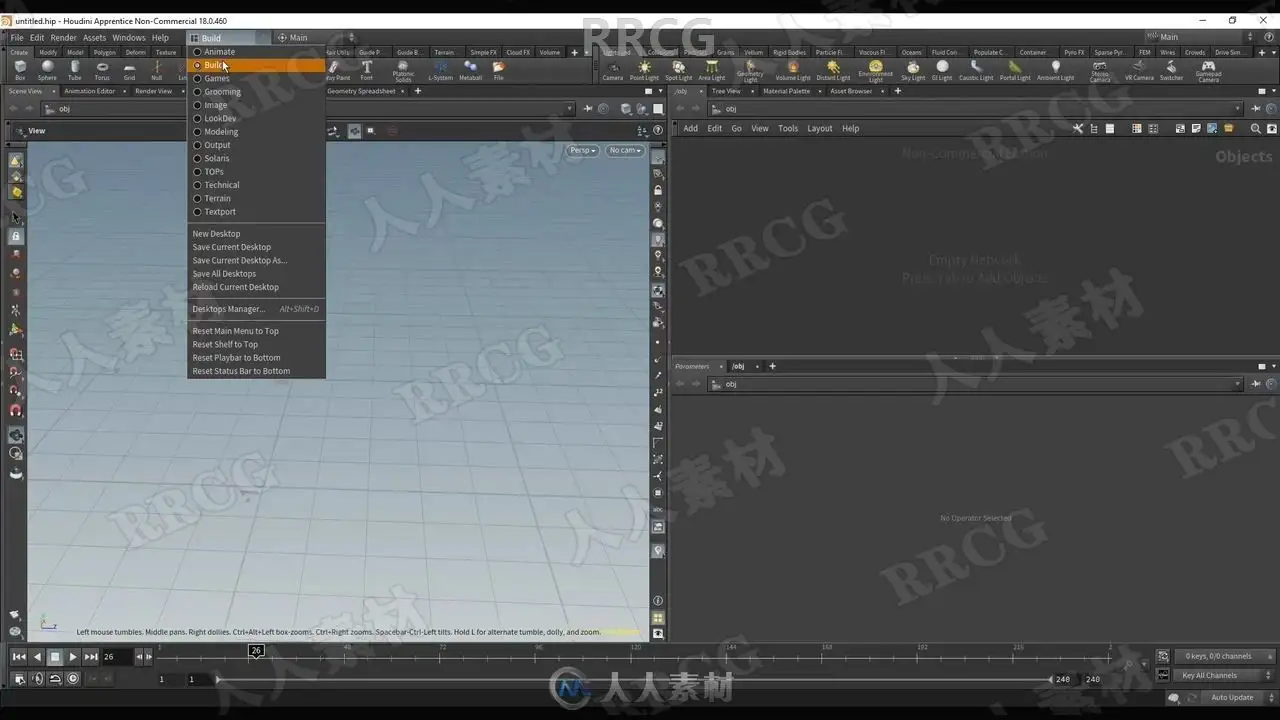This screenshot has height=720, width=1280.
Task: Click Tools in the network editor menu
Action: (788, 128)
